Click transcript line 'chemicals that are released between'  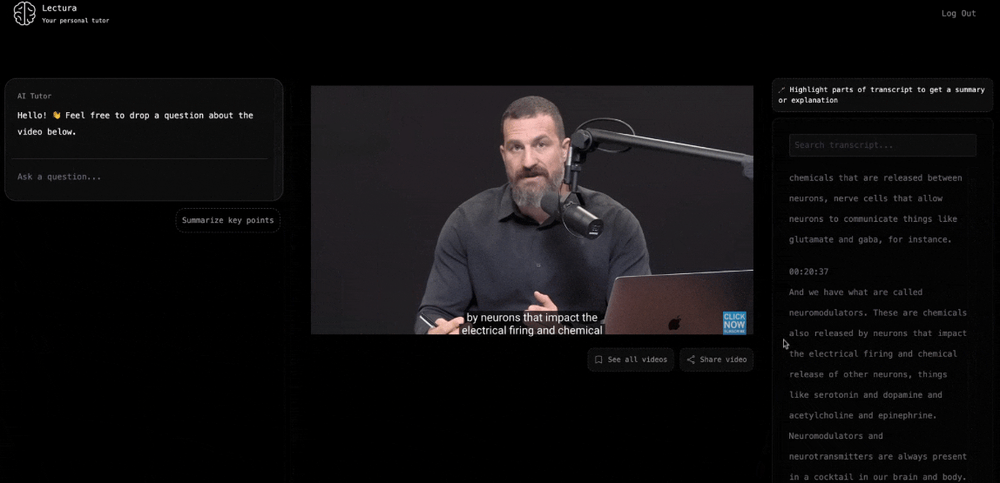pos(876,178)
